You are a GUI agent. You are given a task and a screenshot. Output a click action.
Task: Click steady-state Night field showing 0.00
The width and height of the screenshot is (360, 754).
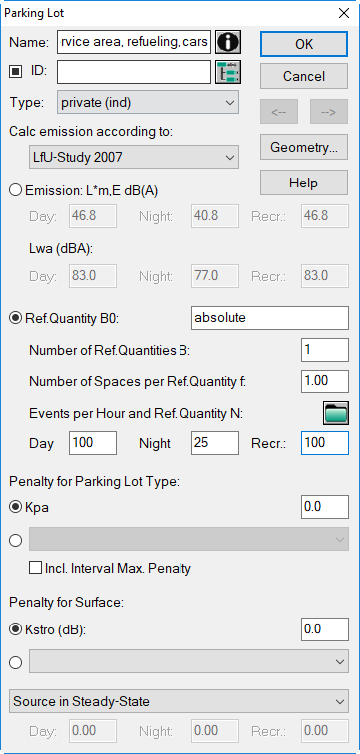coord(215,731)
